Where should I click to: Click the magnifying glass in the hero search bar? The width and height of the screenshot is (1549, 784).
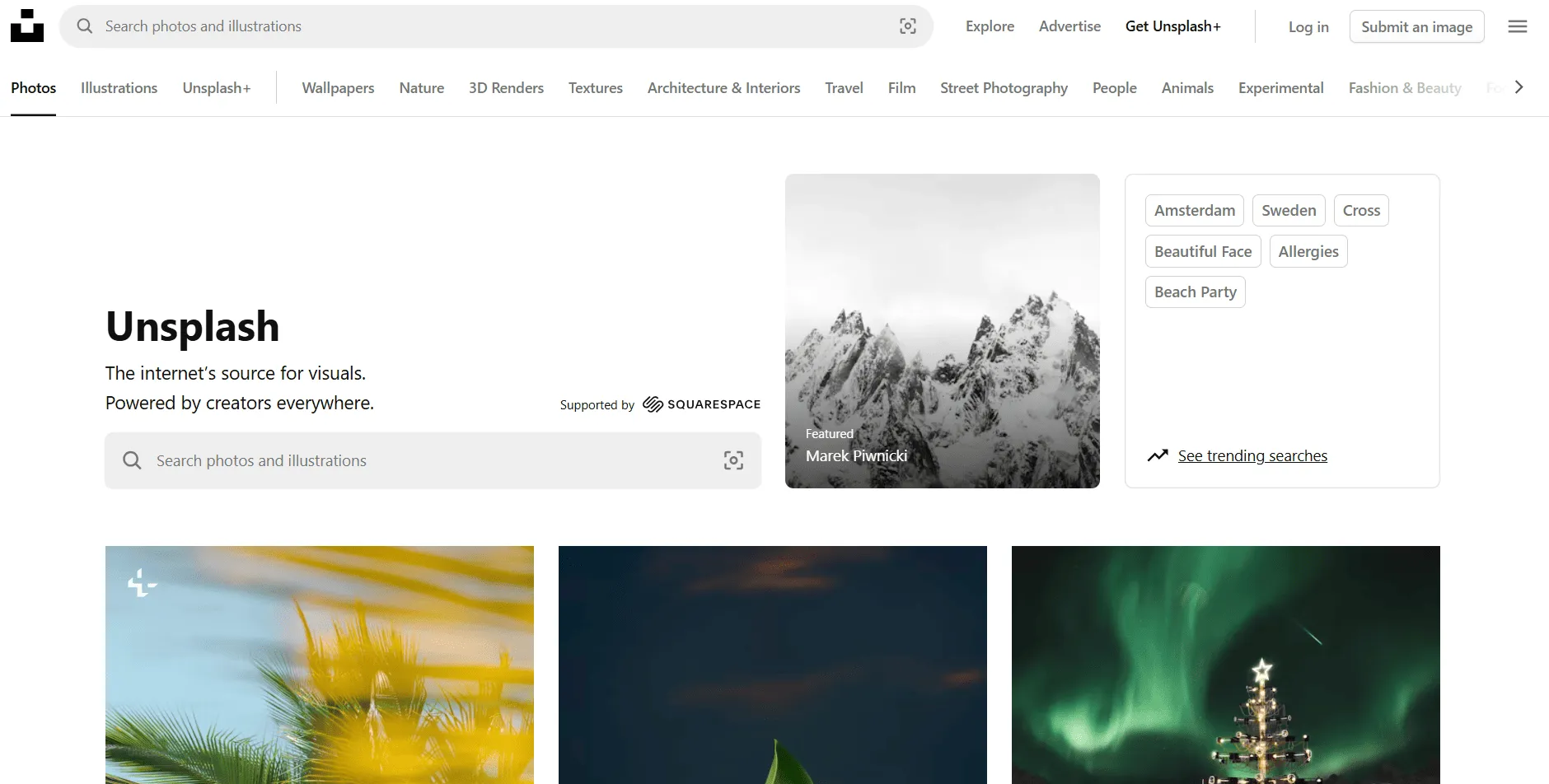[132, 460]
